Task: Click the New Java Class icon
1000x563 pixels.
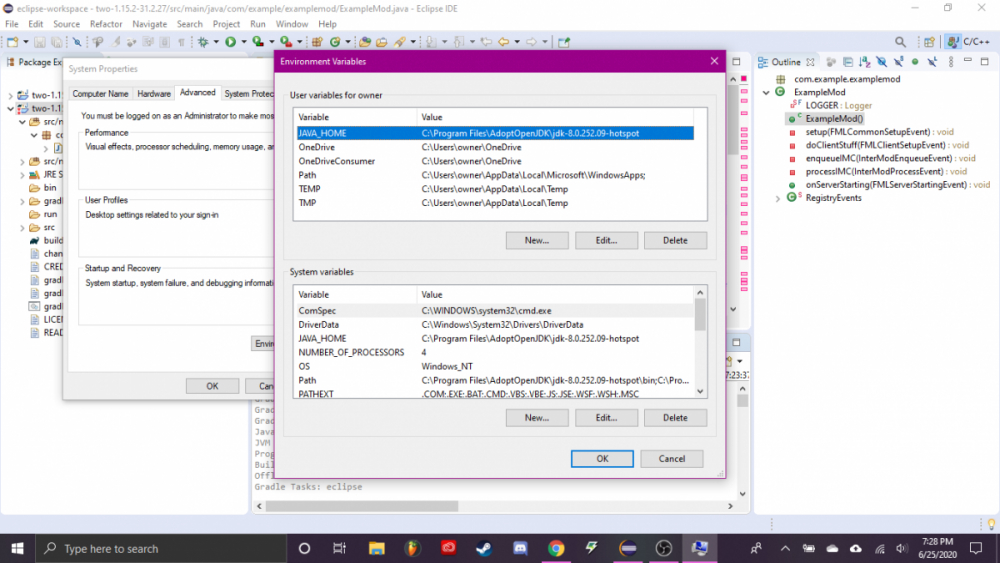Action: 335,42
